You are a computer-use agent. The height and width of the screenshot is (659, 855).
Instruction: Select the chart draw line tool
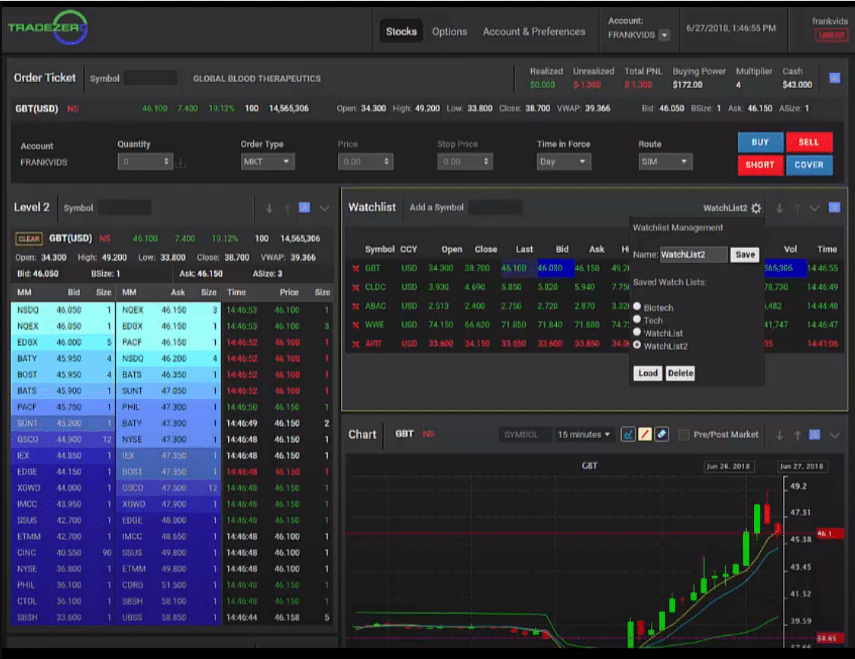pos(645,434)
